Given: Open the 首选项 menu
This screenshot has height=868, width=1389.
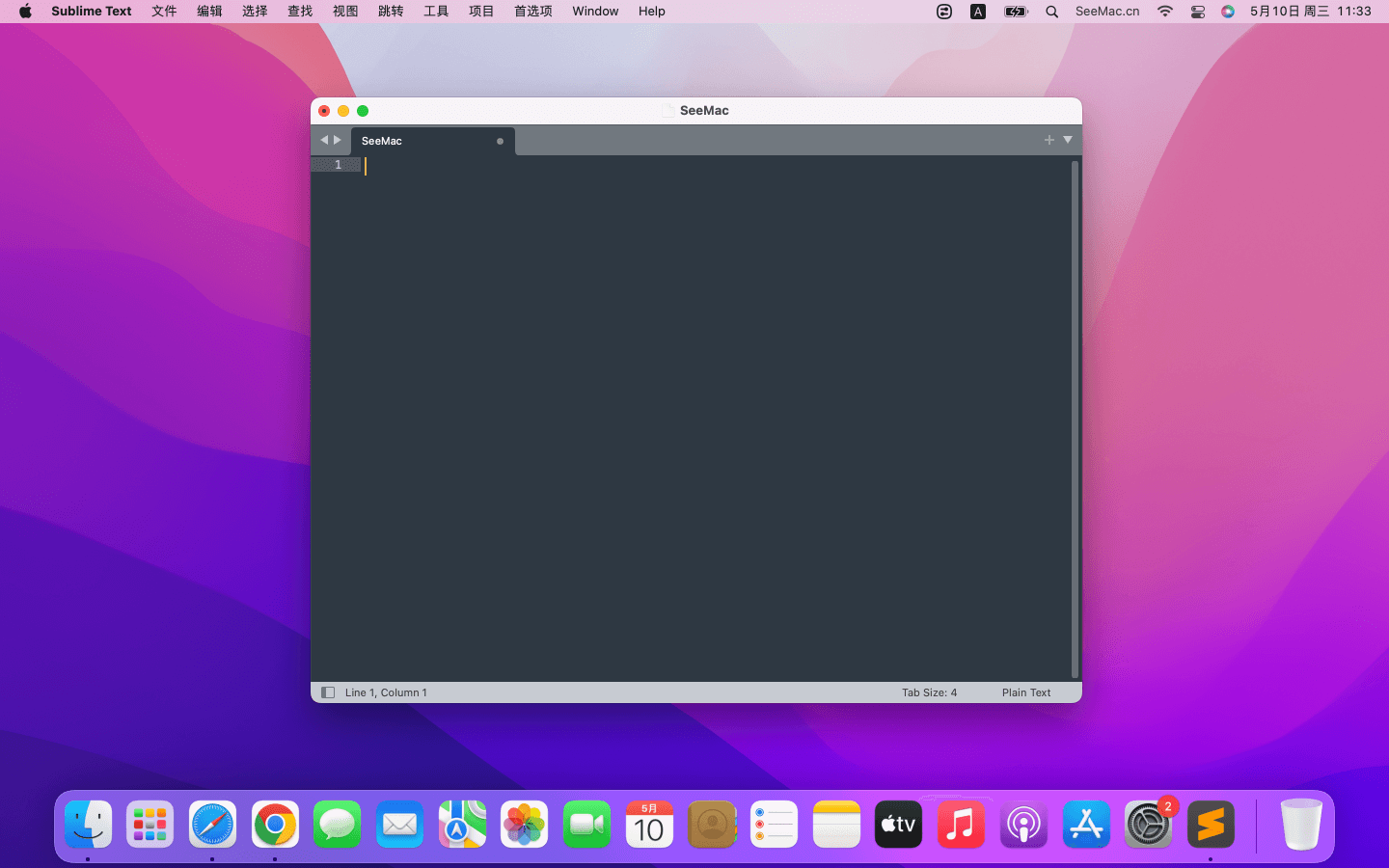Looking at the screenshot, I should 533,12.
